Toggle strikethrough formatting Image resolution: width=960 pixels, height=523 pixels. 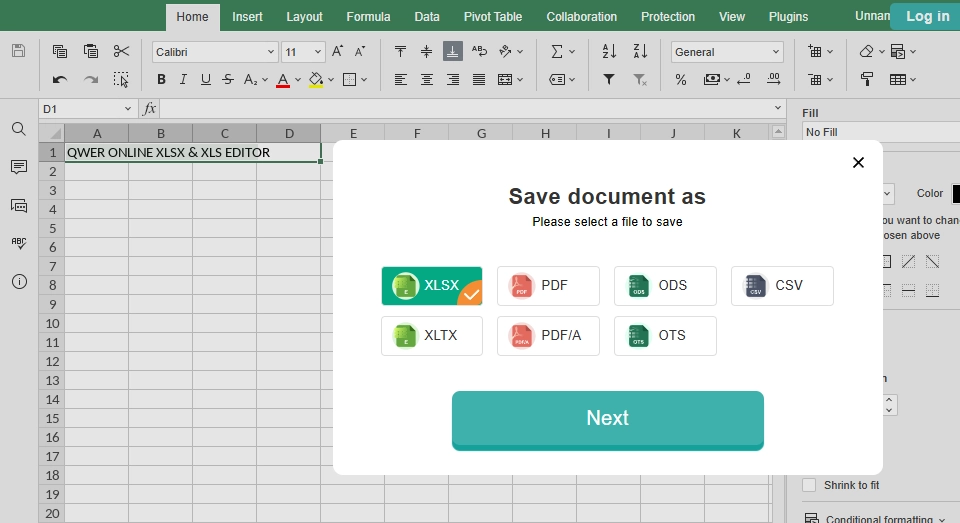(228, 80)
